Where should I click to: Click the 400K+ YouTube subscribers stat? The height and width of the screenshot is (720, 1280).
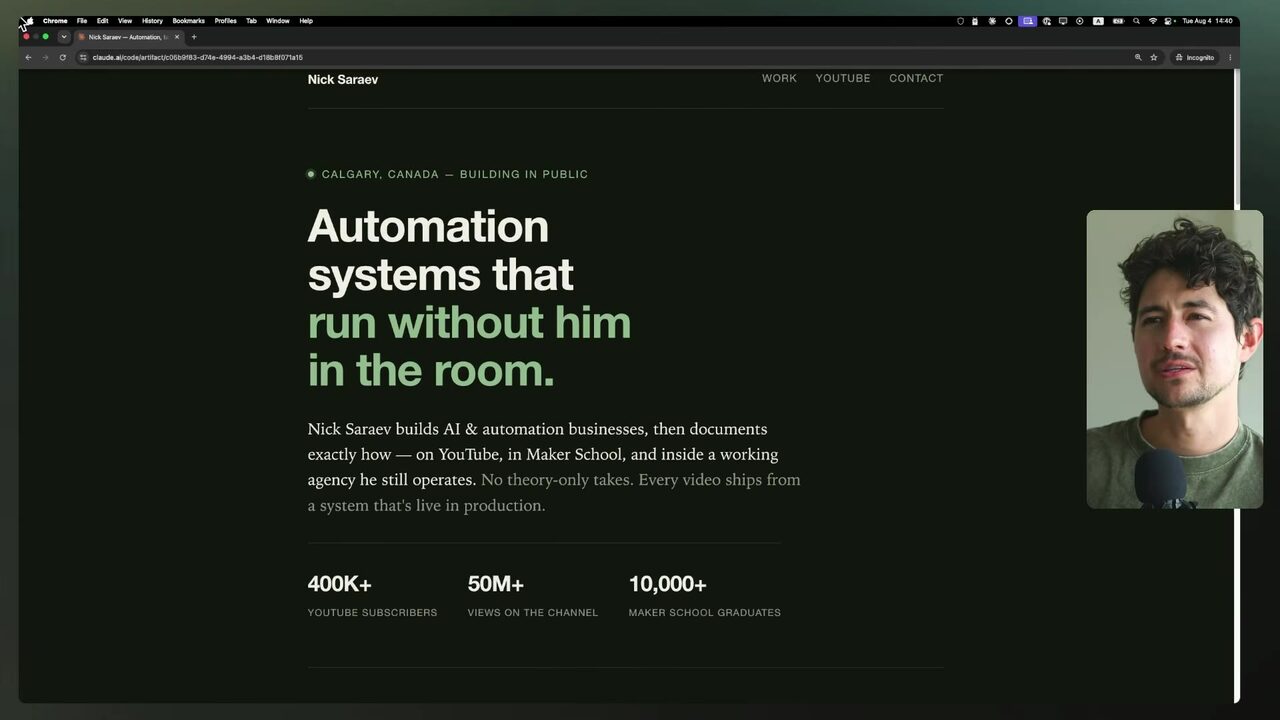[x=372, y=595]
